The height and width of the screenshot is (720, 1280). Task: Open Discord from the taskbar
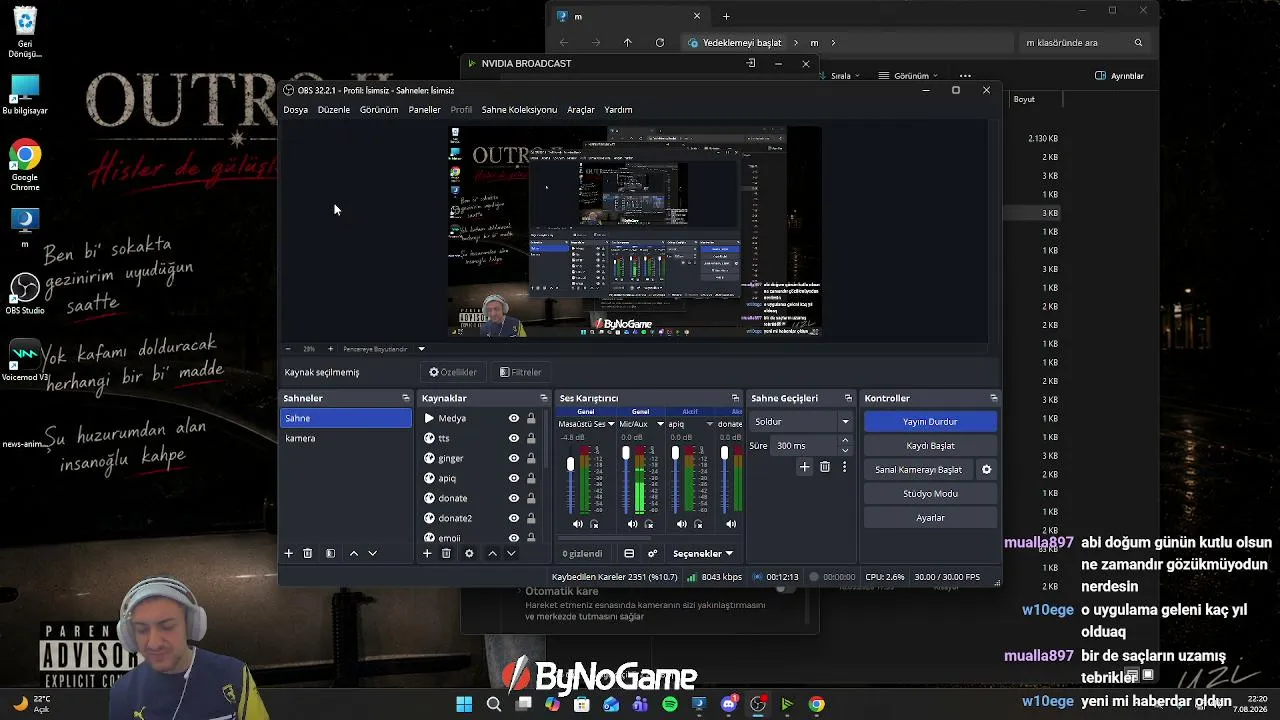[728, 704]
